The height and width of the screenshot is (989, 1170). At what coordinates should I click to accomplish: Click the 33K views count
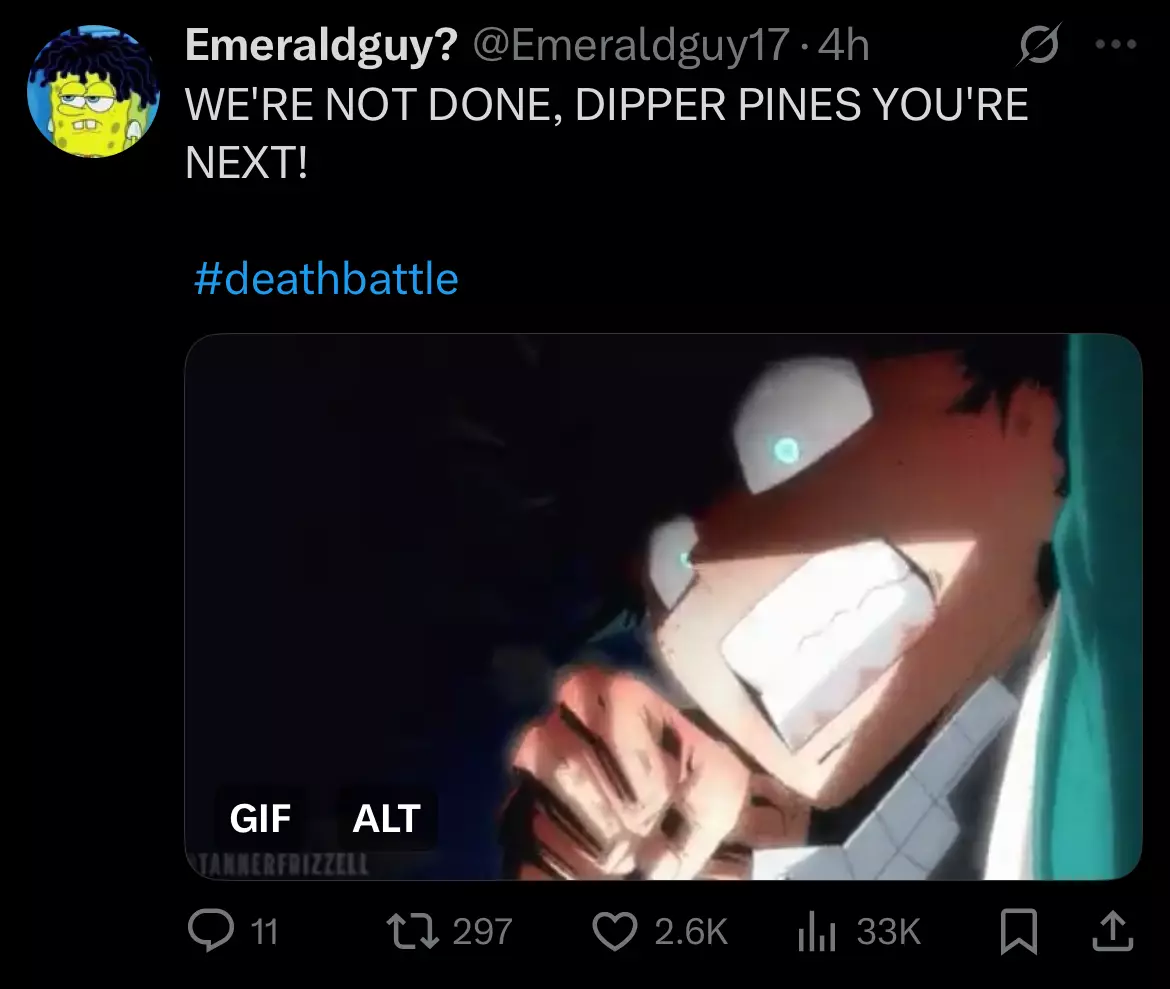click(x=889, y=932)
